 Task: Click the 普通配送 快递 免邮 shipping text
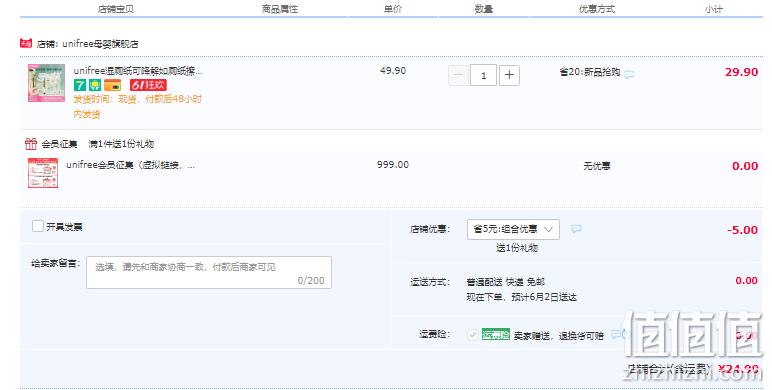[x=506, y=282]
